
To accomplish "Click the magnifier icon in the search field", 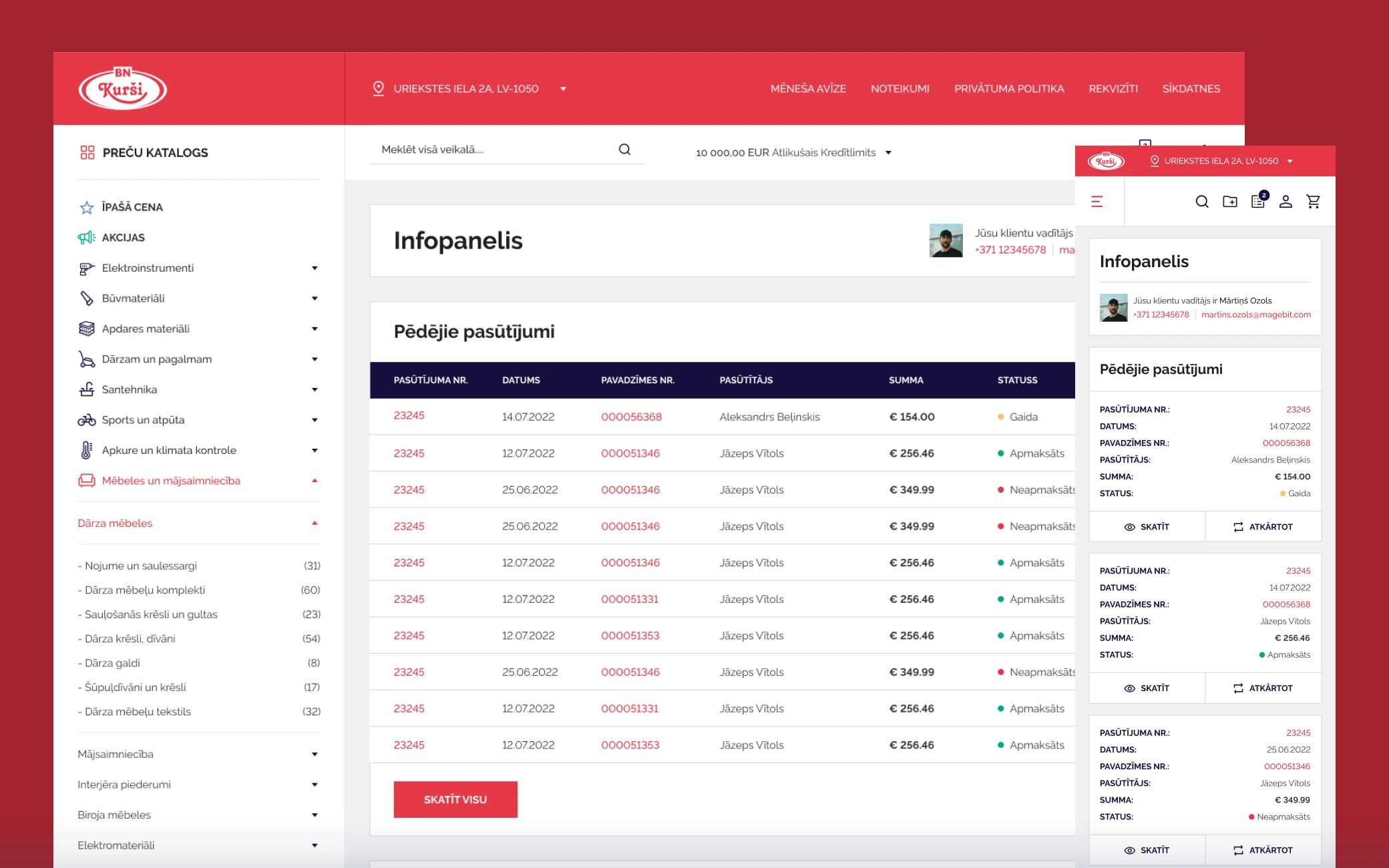I will click(624, 150).
